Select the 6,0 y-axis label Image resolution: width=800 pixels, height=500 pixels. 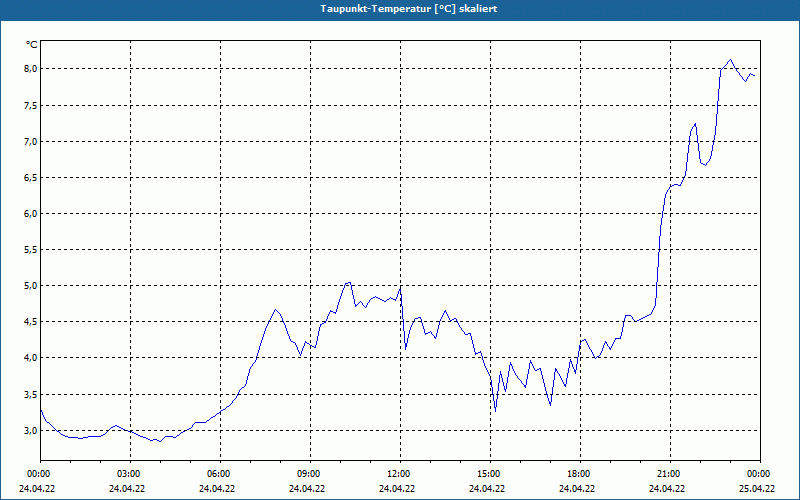point(31,214)
